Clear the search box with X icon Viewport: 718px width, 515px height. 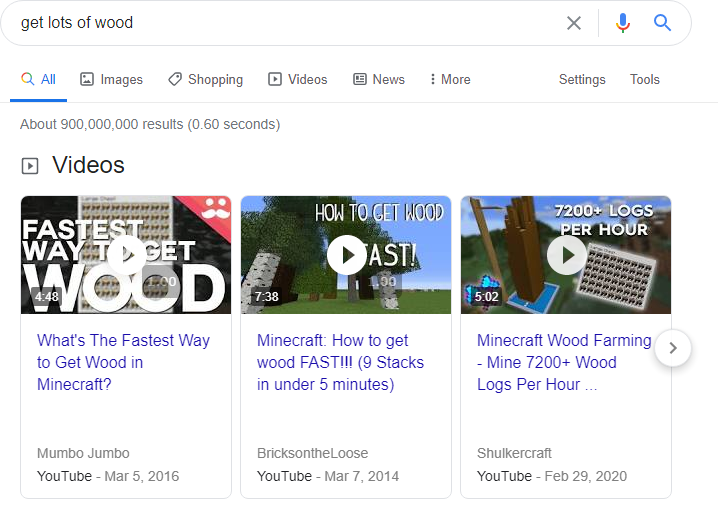[x=574, y=23]
